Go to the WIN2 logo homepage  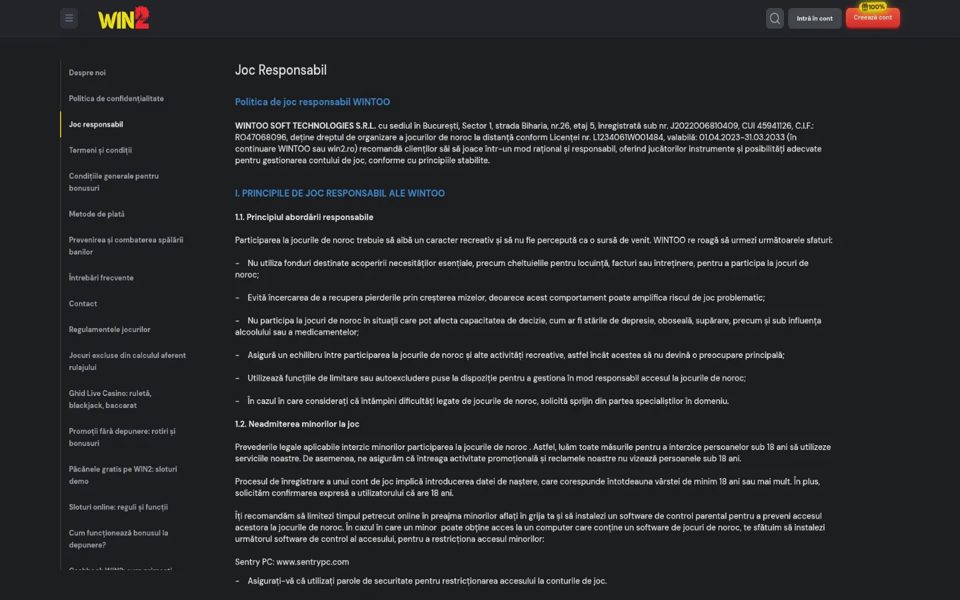(124, 18)
